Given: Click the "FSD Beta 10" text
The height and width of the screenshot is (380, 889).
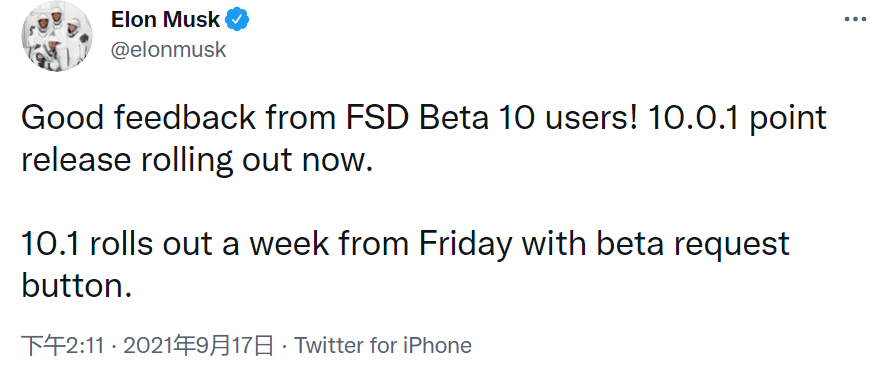Looking at the screenshot, I should tap(439, 118).
